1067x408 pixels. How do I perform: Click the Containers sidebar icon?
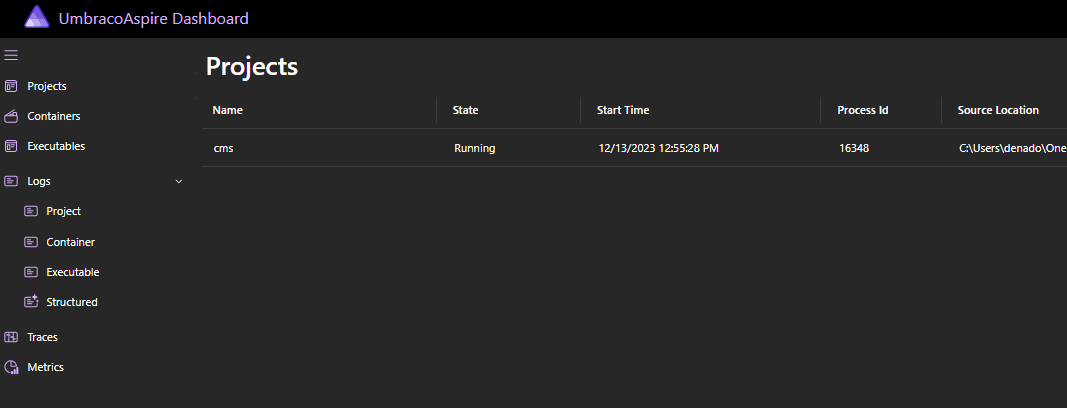(x=11, y=116)
